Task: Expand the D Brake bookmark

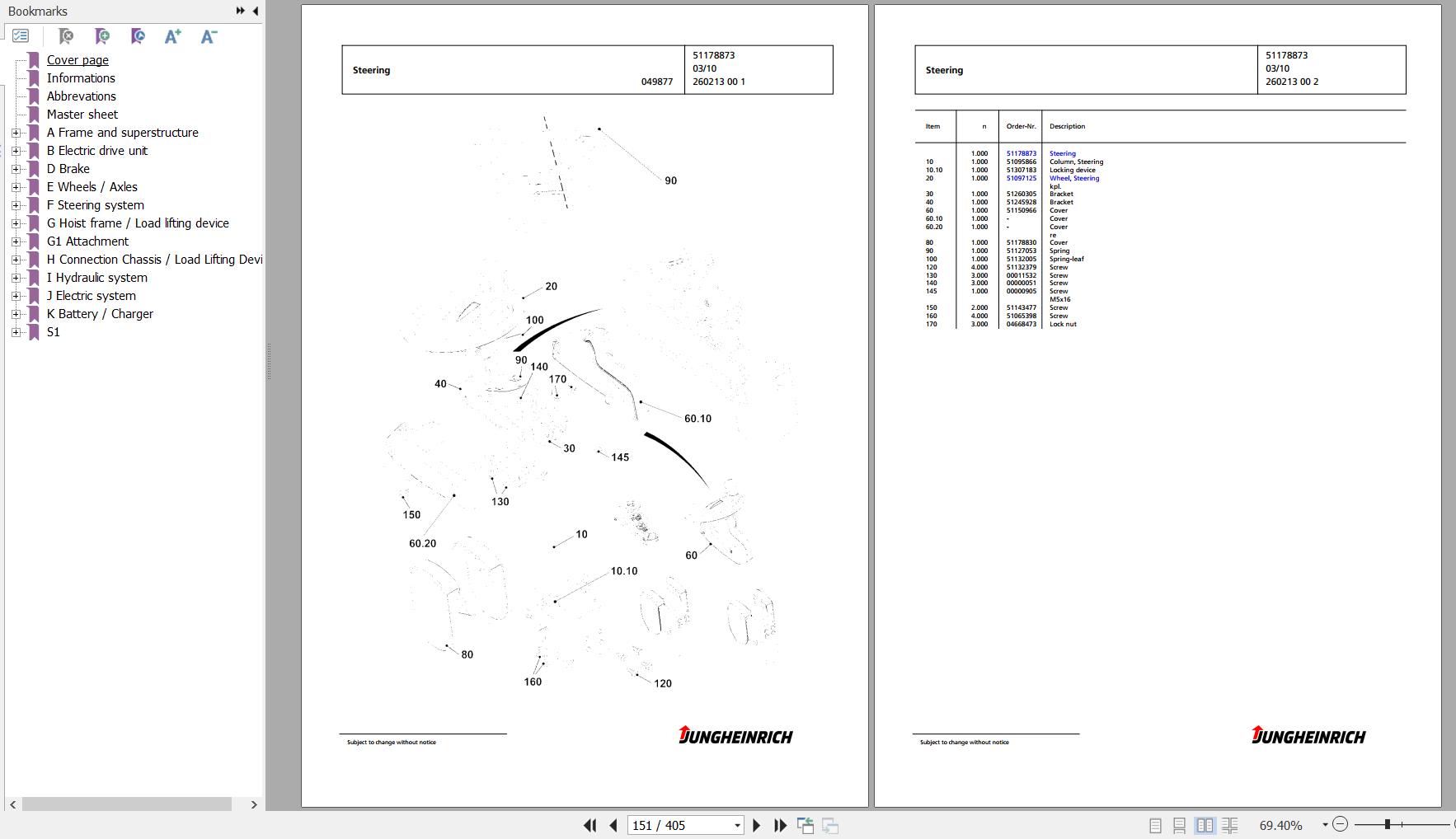Action: pos(16,169)
